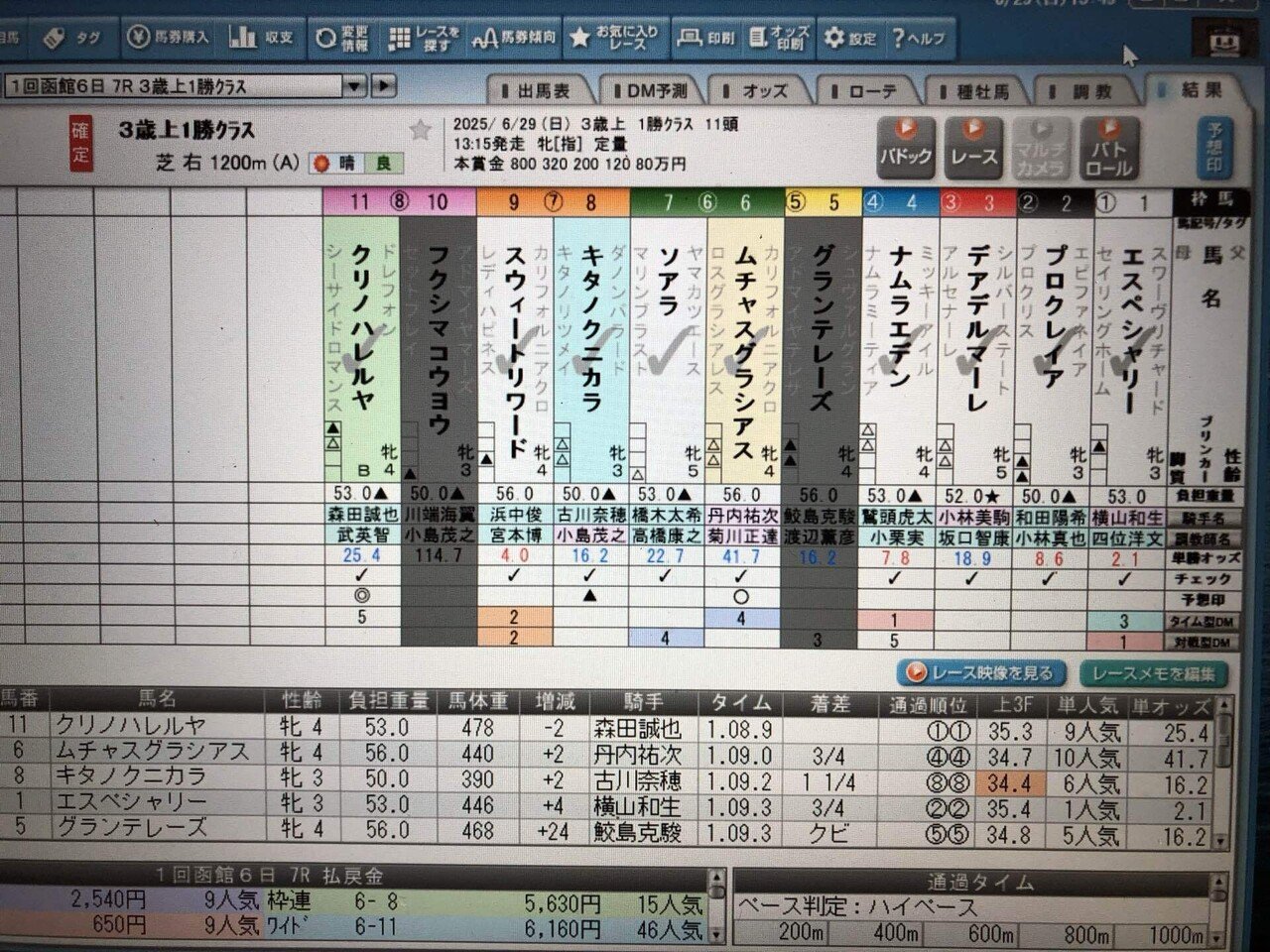Sort results by タイム column header
Image resolution: width=1270 pixels, height=952 pixels.
(x=740, y=702)
